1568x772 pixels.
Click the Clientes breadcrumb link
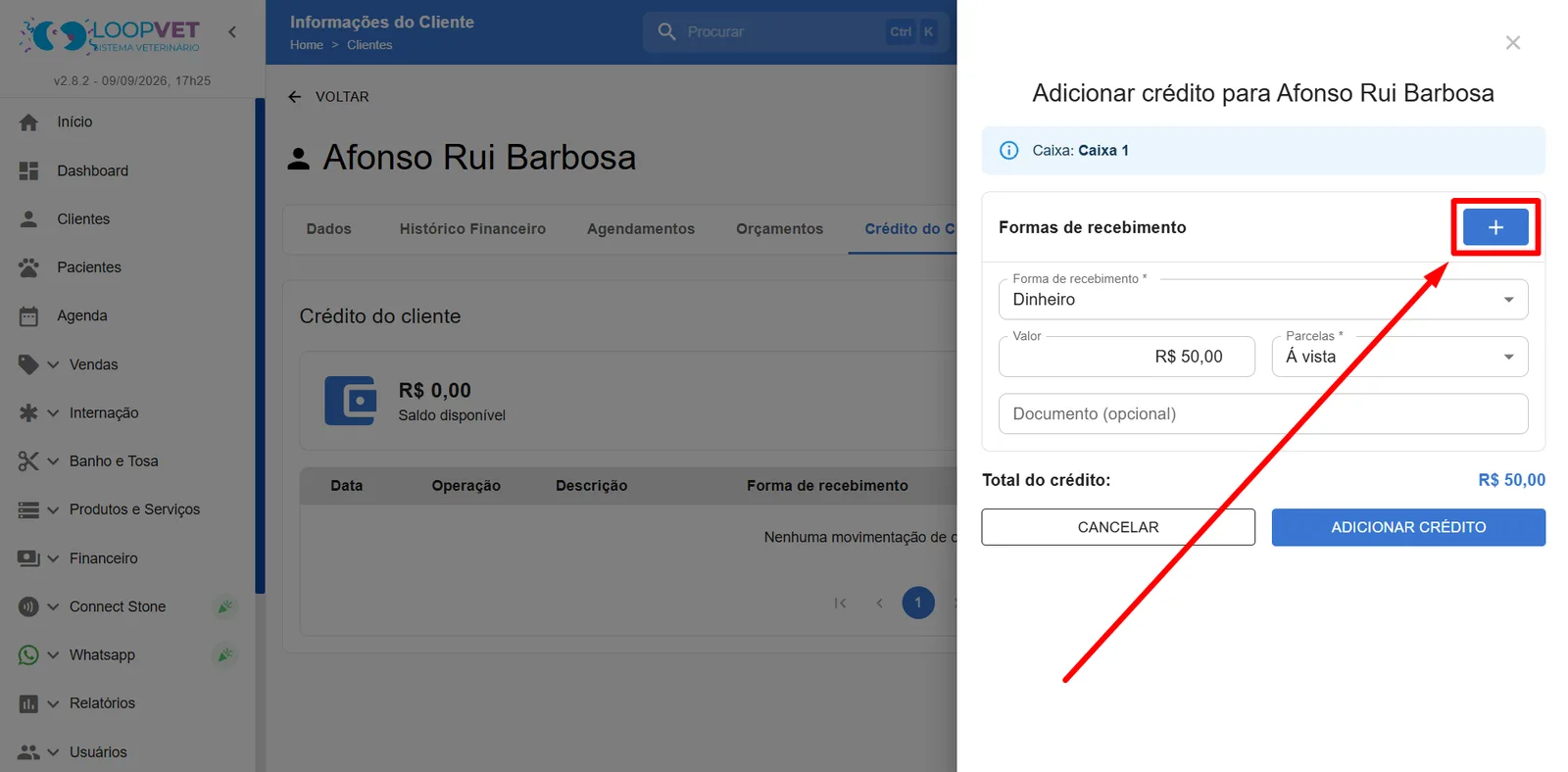click(x=369, y=45)
